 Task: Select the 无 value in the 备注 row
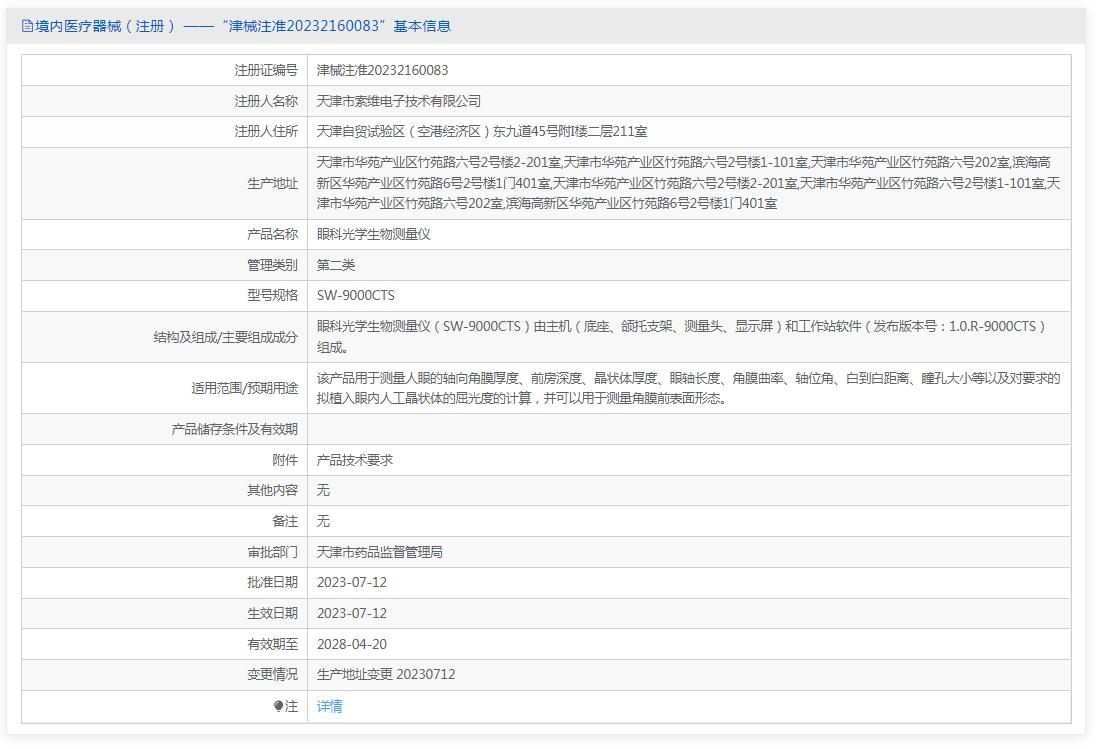tap(323, 521)
